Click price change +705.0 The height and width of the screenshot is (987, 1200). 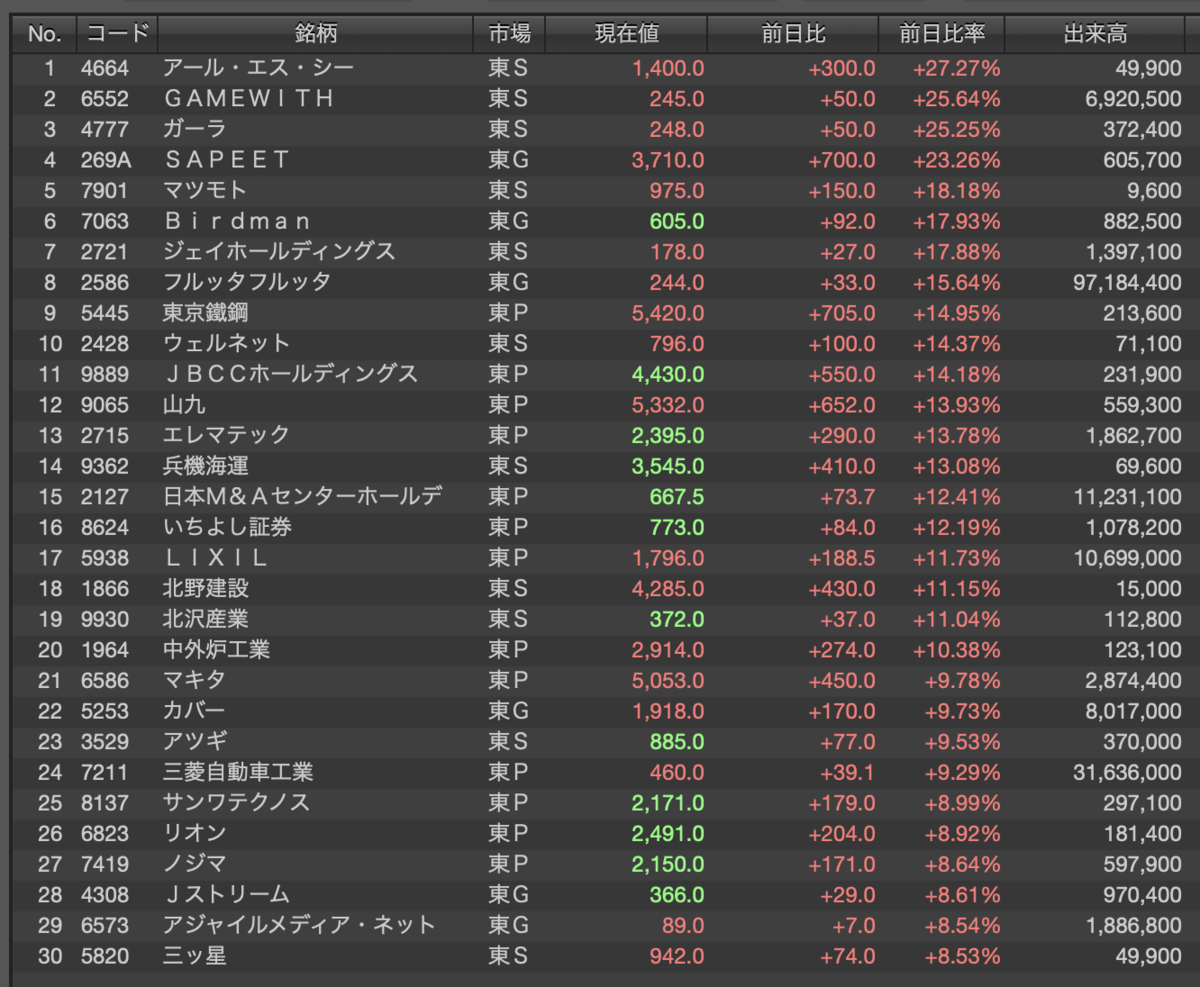(x=842, y=313)
